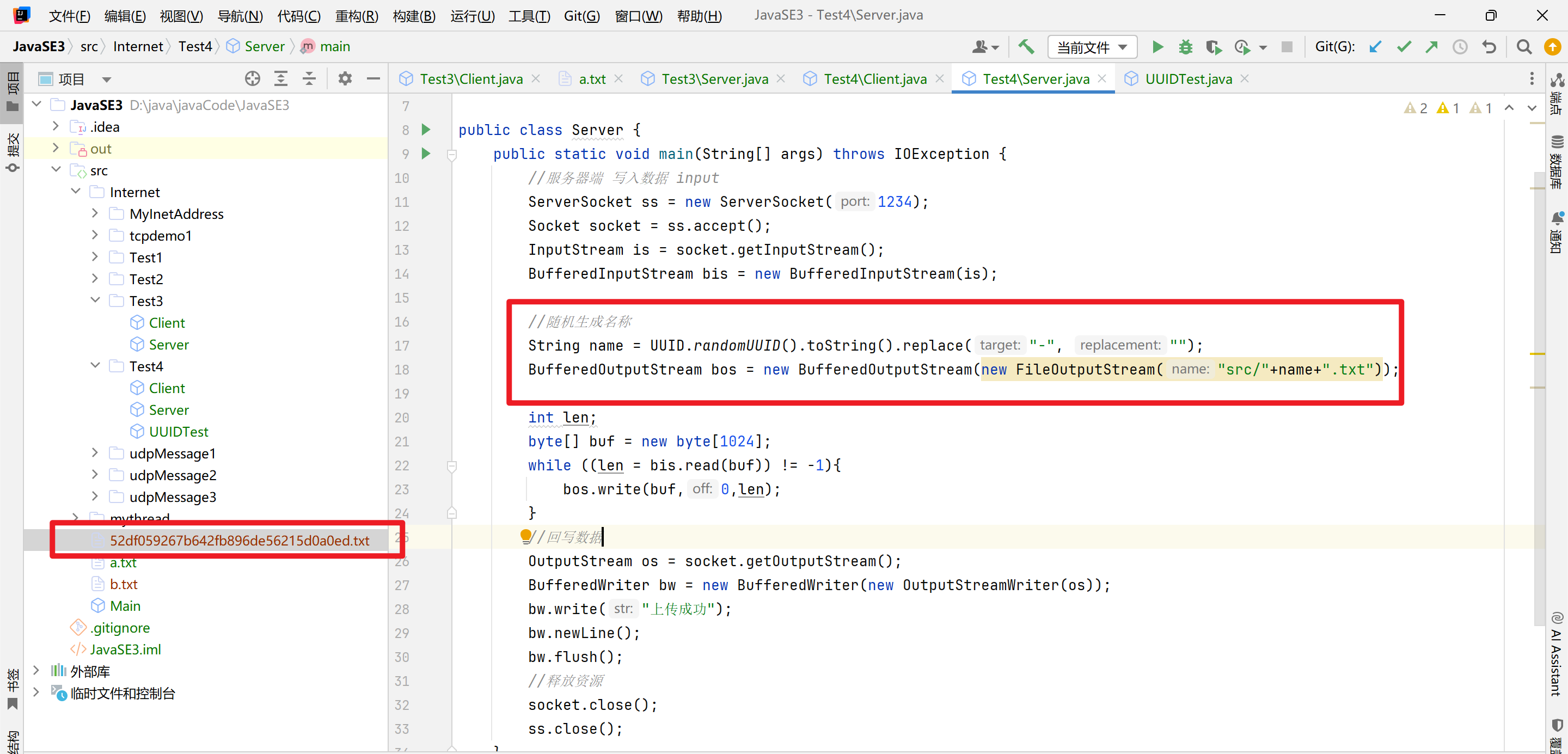
Task: Click Test4 in the breadcrumb path
Action: point(194,47)
